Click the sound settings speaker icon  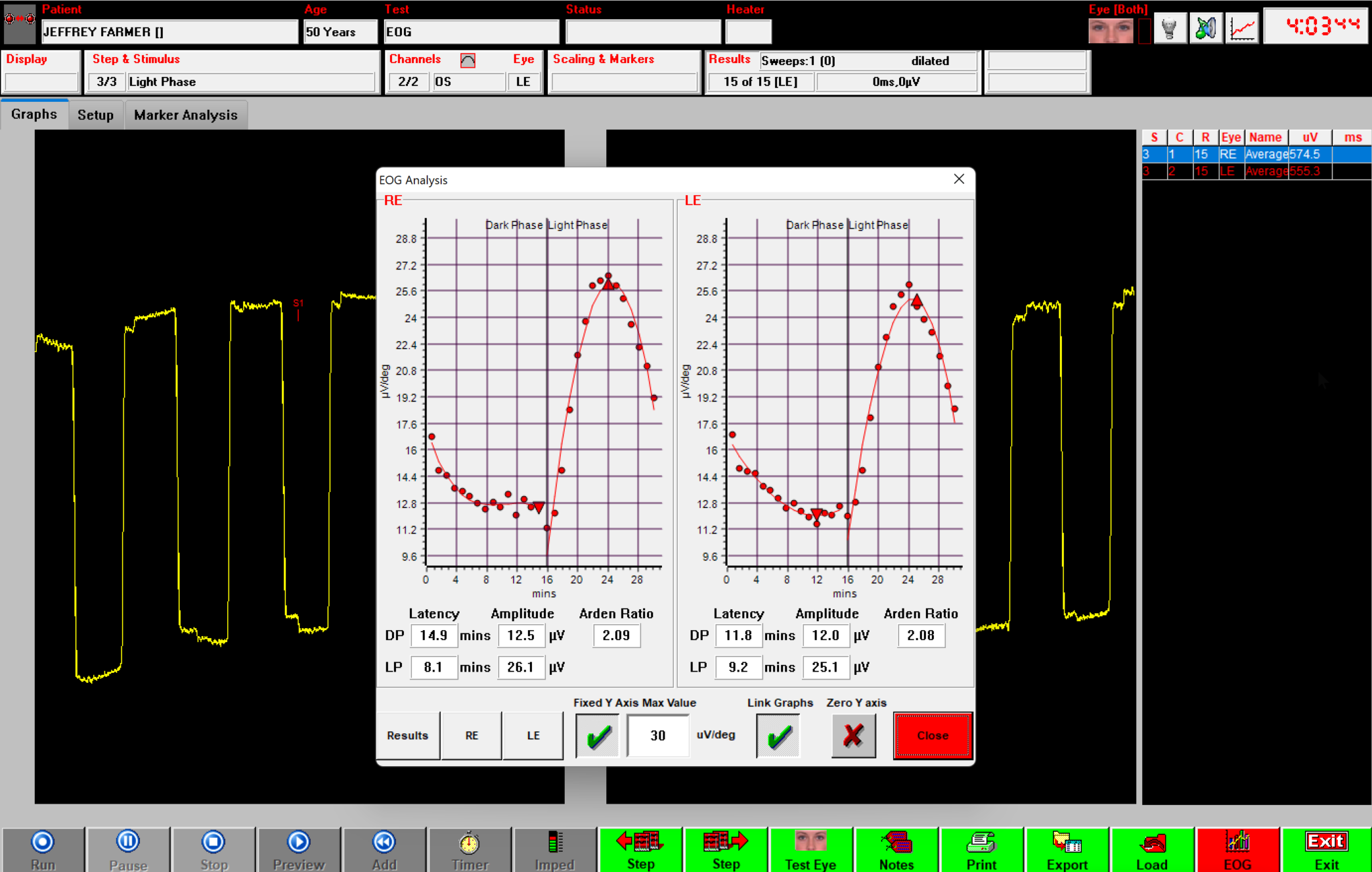point(1207,27)
